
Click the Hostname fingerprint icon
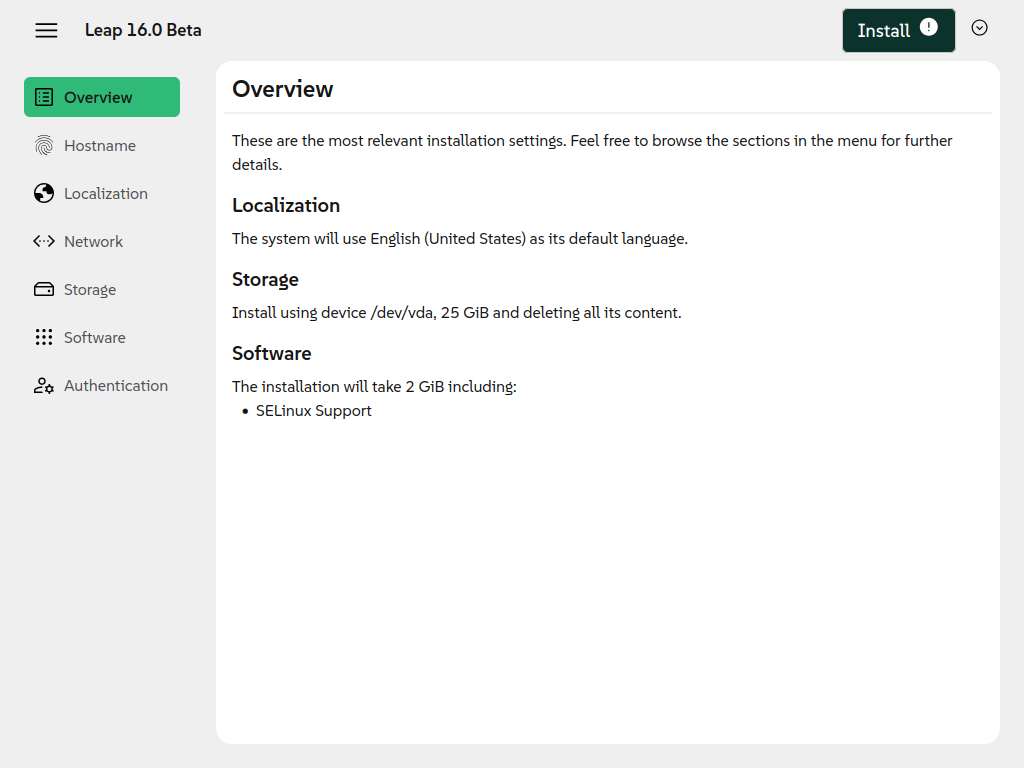point(44,145)
